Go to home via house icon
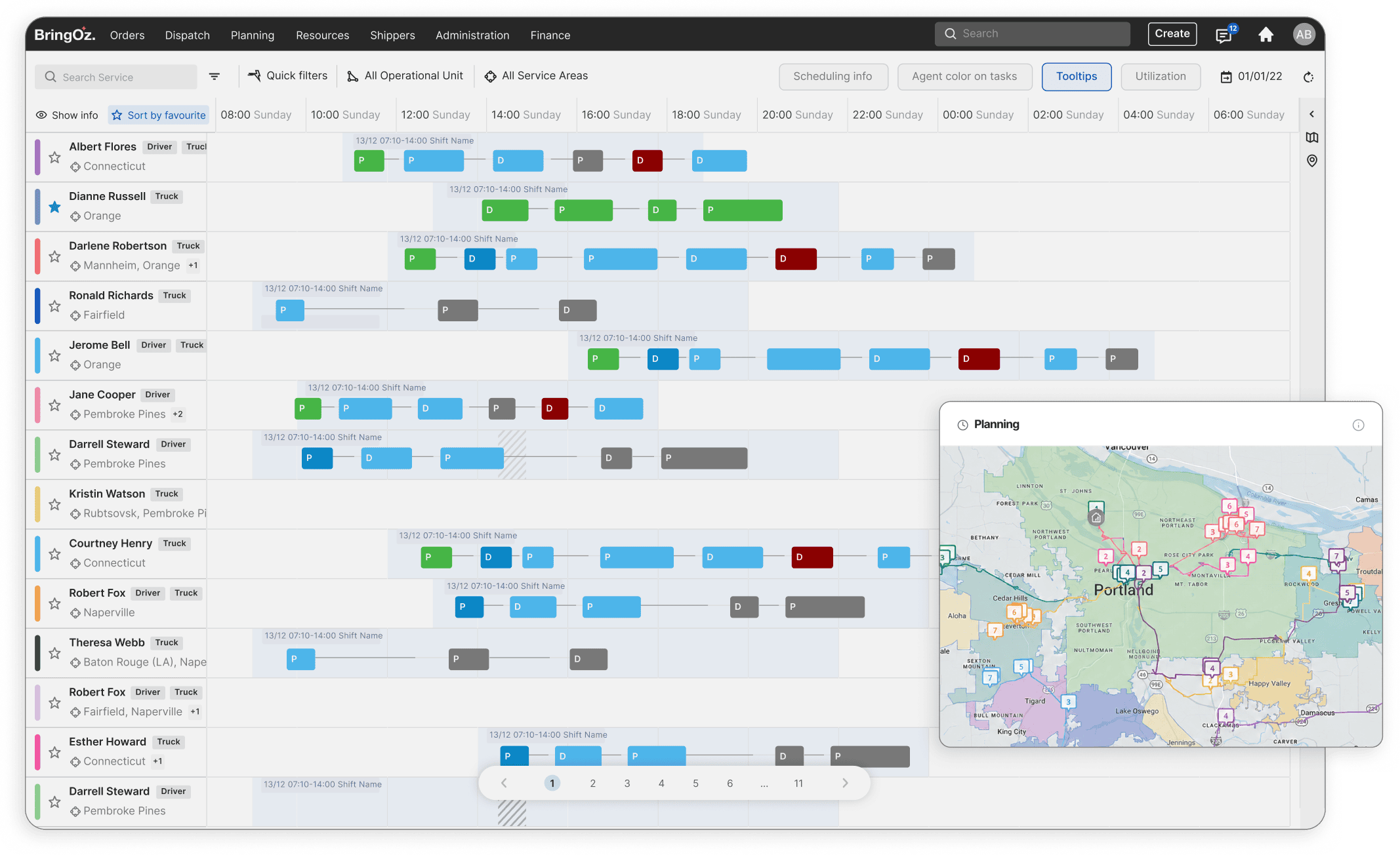Viewport: 1400px width, 855px height. click(x=1266, y=35)
